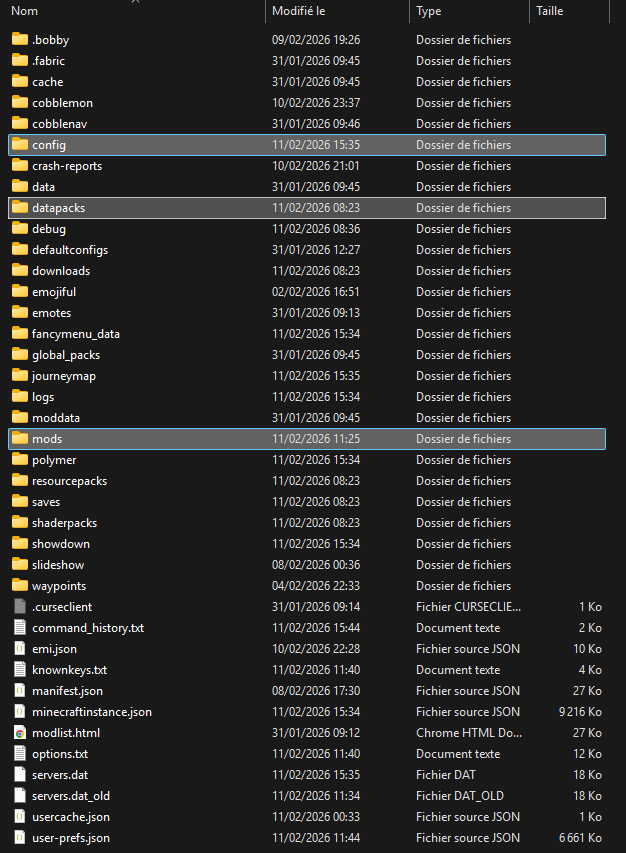Screen dimensions: 626x853
Task: Select the user-prefs.json file
Action: tap(70, 838)
